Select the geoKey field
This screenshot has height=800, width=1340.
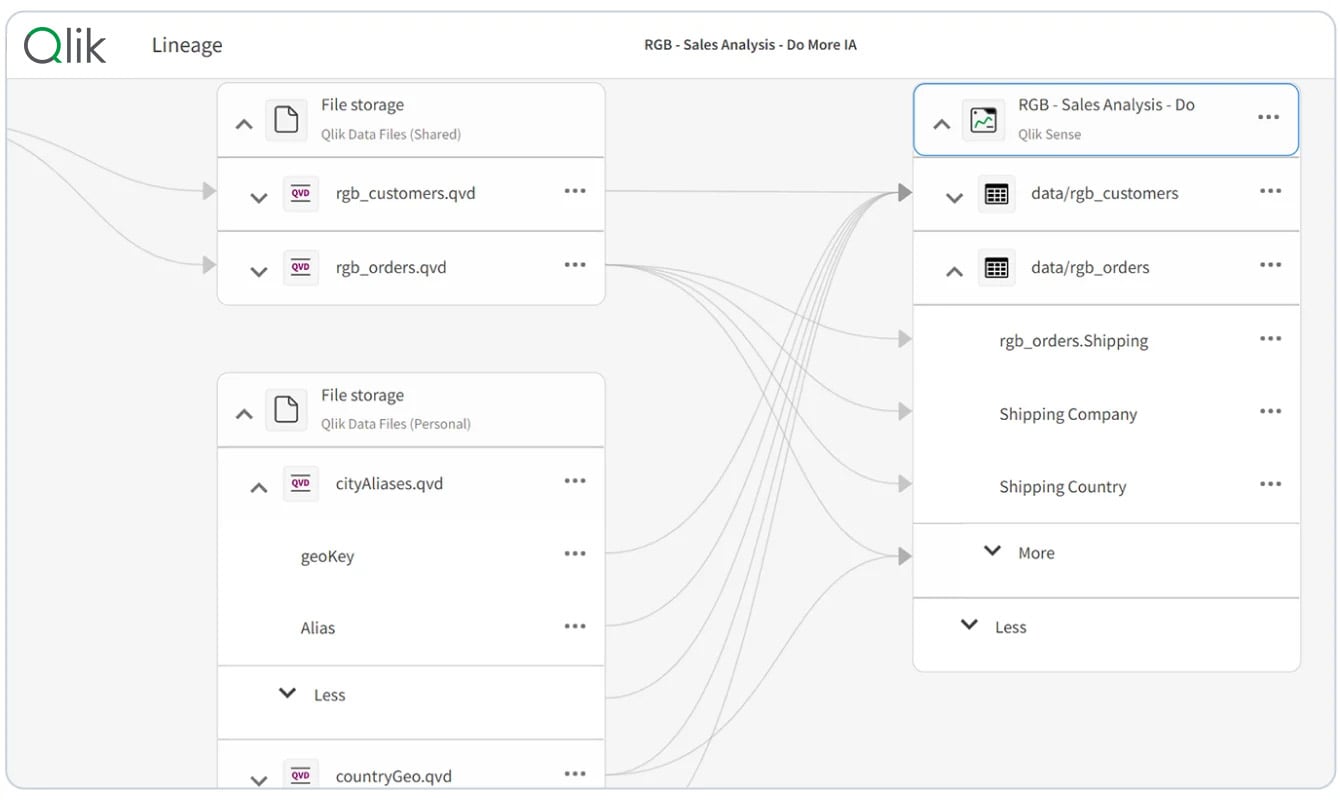[327, 557]
